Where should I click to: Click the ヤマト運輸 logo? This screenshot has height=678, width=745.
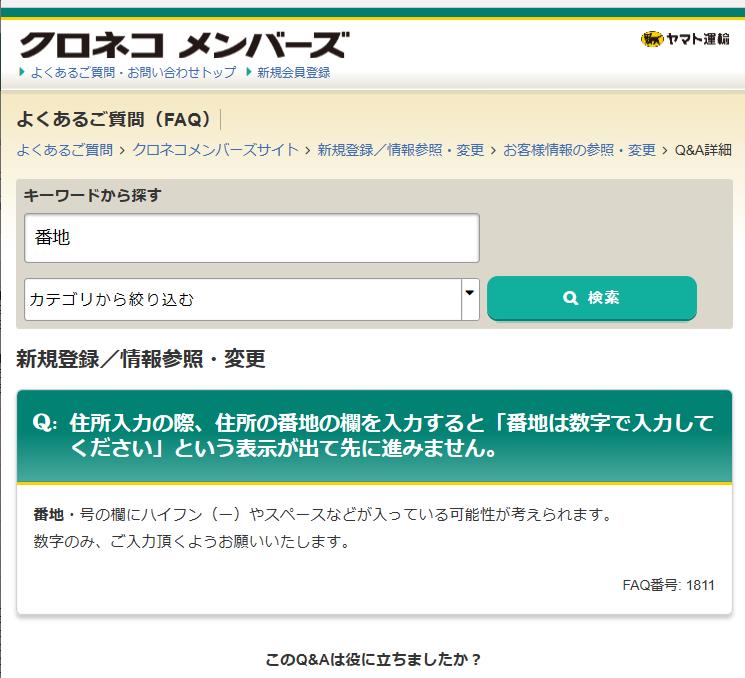[685, 38]
